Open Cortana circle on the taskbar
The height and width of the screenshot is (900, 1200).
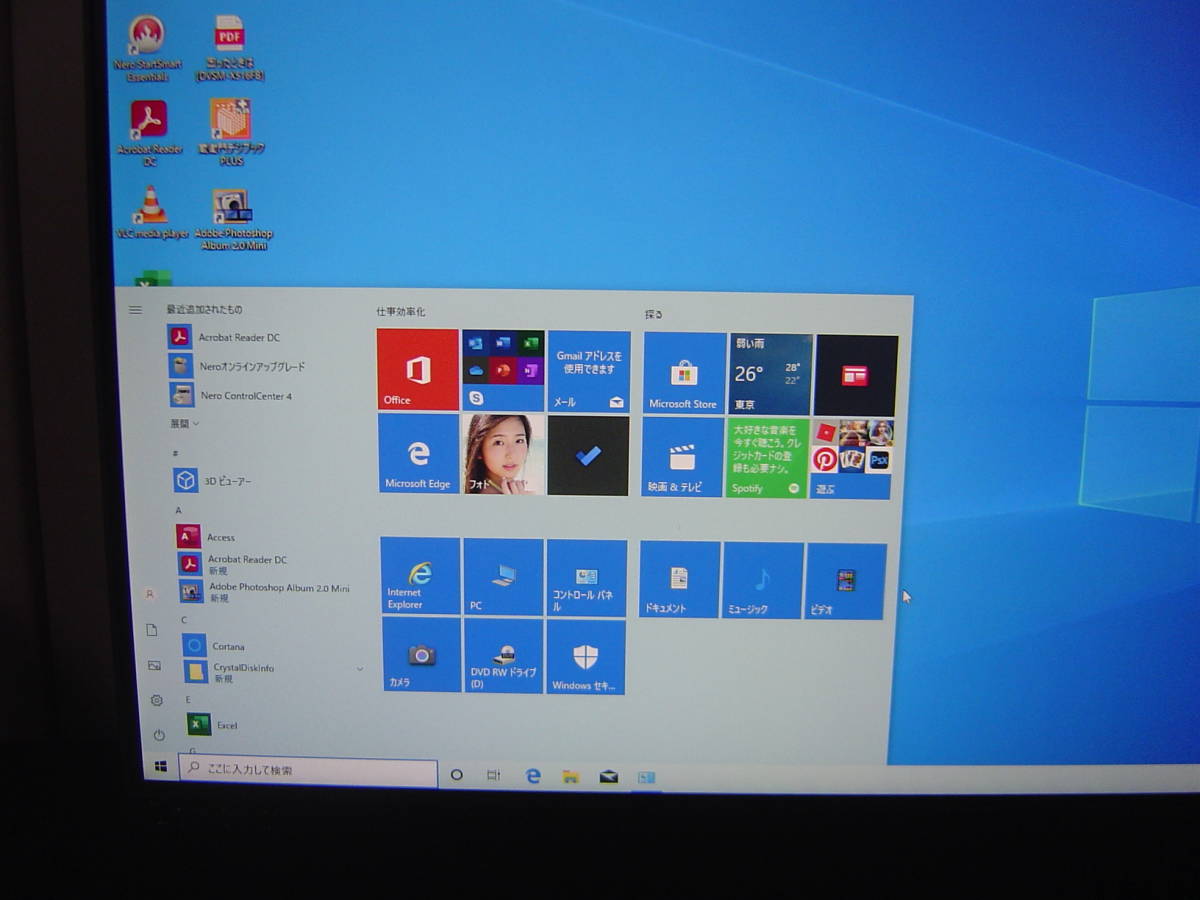coord(456,774)
